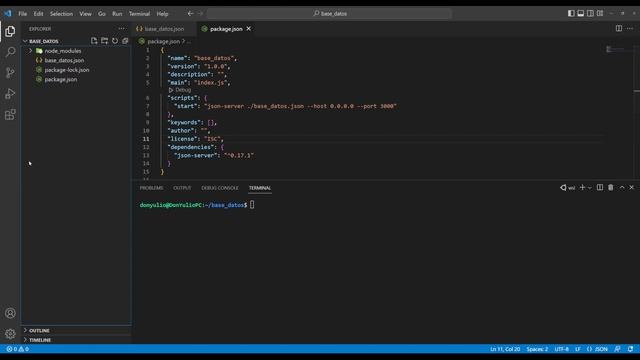
Task: Open the File menu
Action: pyautogui.click(x=22, y=14)
